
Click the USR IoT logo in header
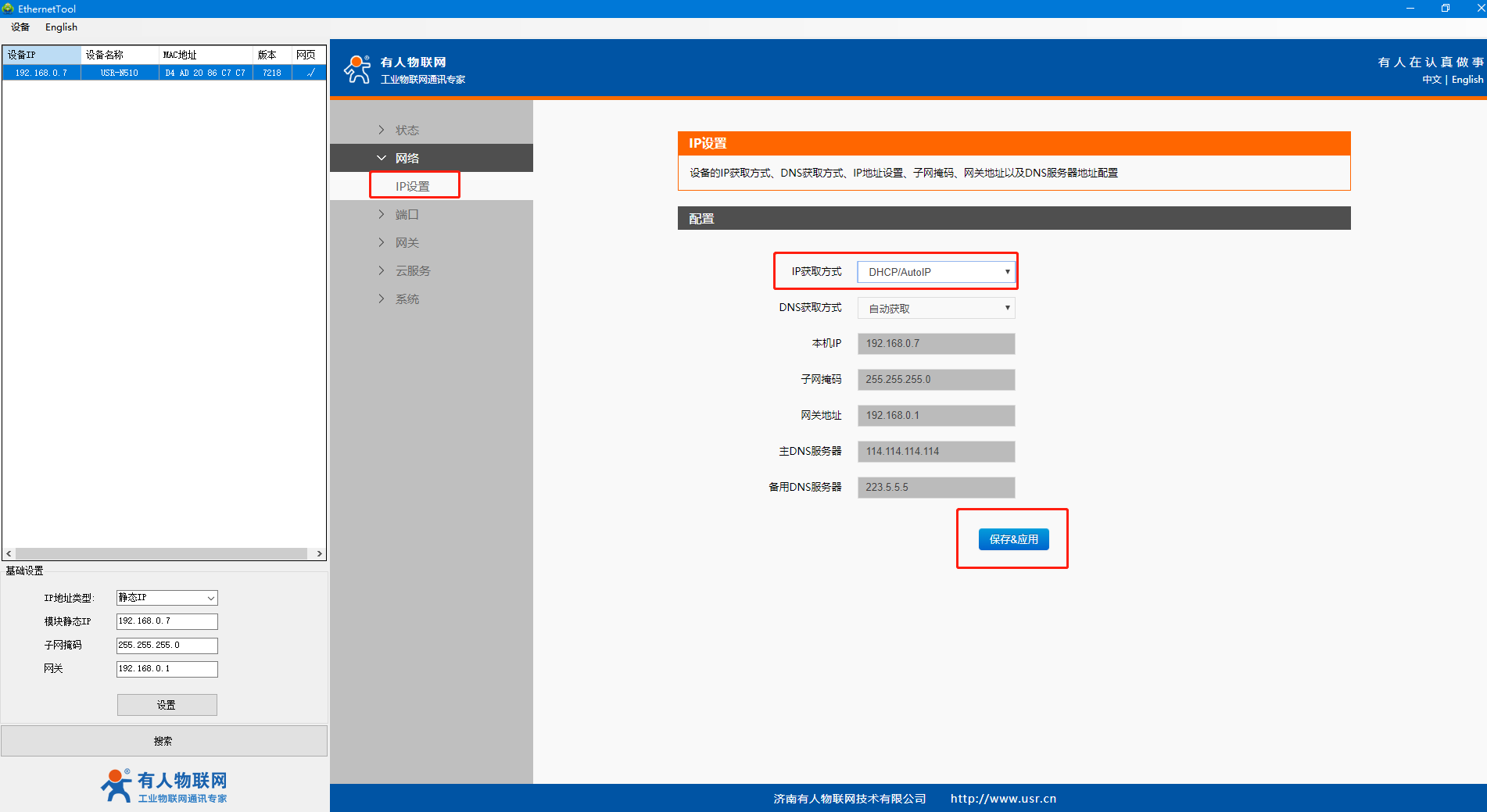point(358,70)
